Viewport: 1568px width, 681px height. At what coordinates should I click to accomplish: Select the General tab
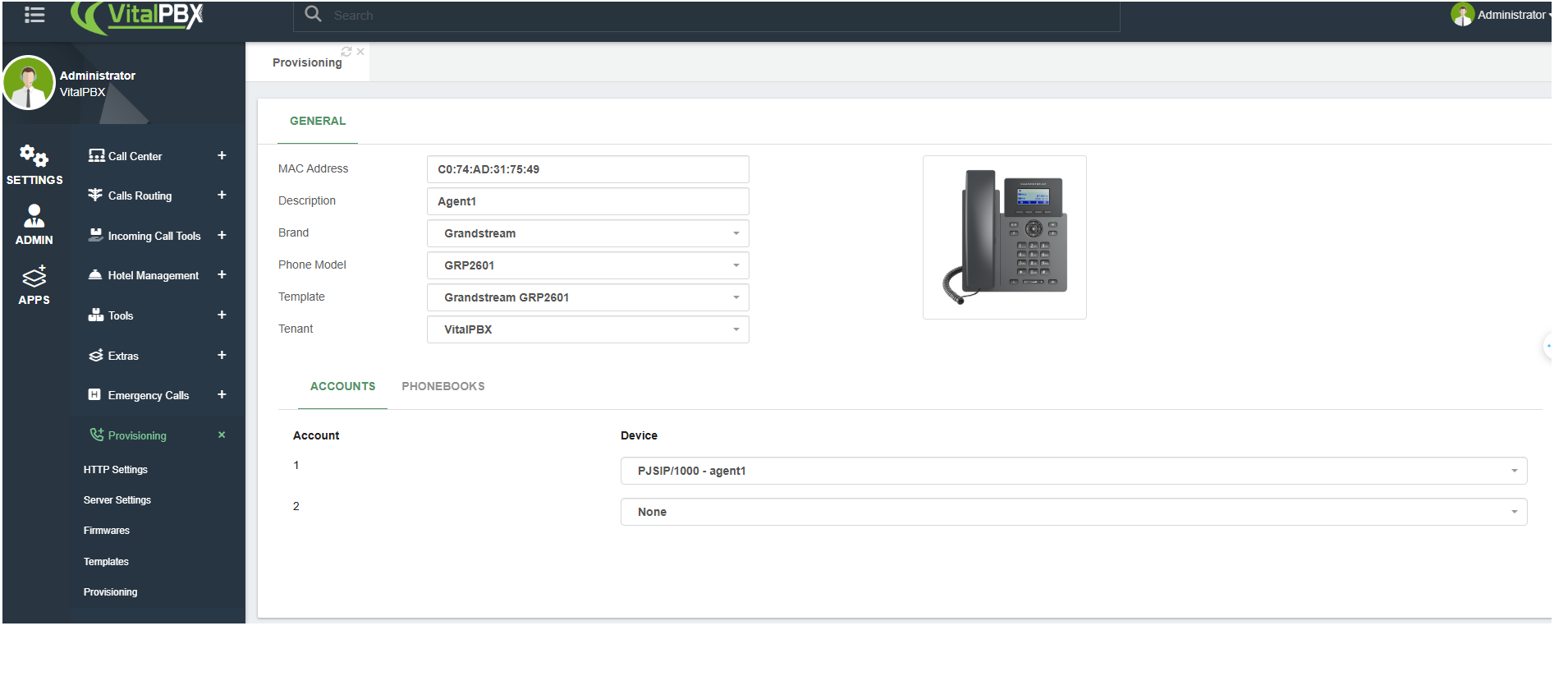tap(318, 121)
